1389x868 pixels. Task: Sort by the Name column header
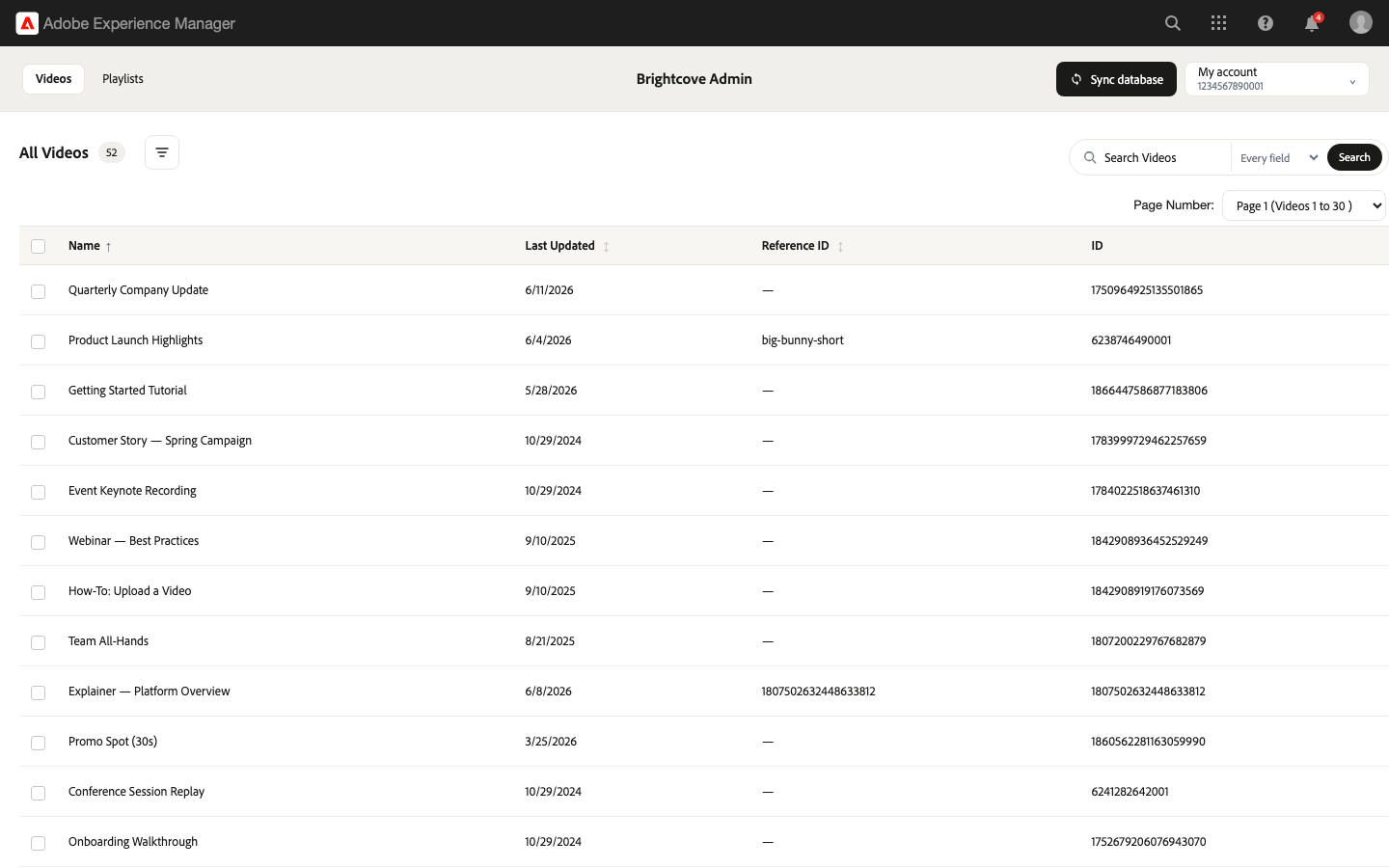pyautogui.click(x=84, y=246)
